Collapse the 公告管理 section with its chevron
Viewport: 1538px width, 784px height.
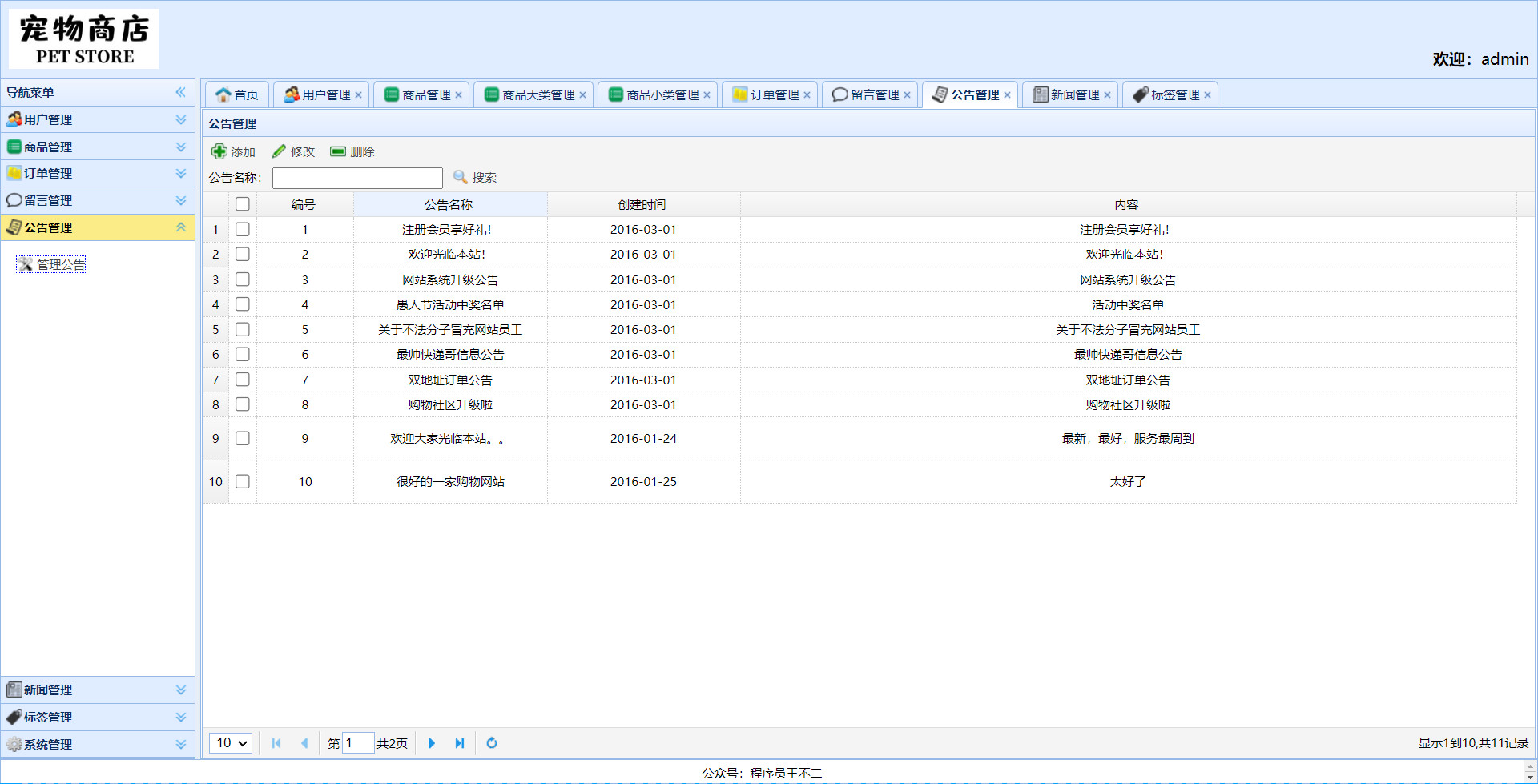point(179,227)
